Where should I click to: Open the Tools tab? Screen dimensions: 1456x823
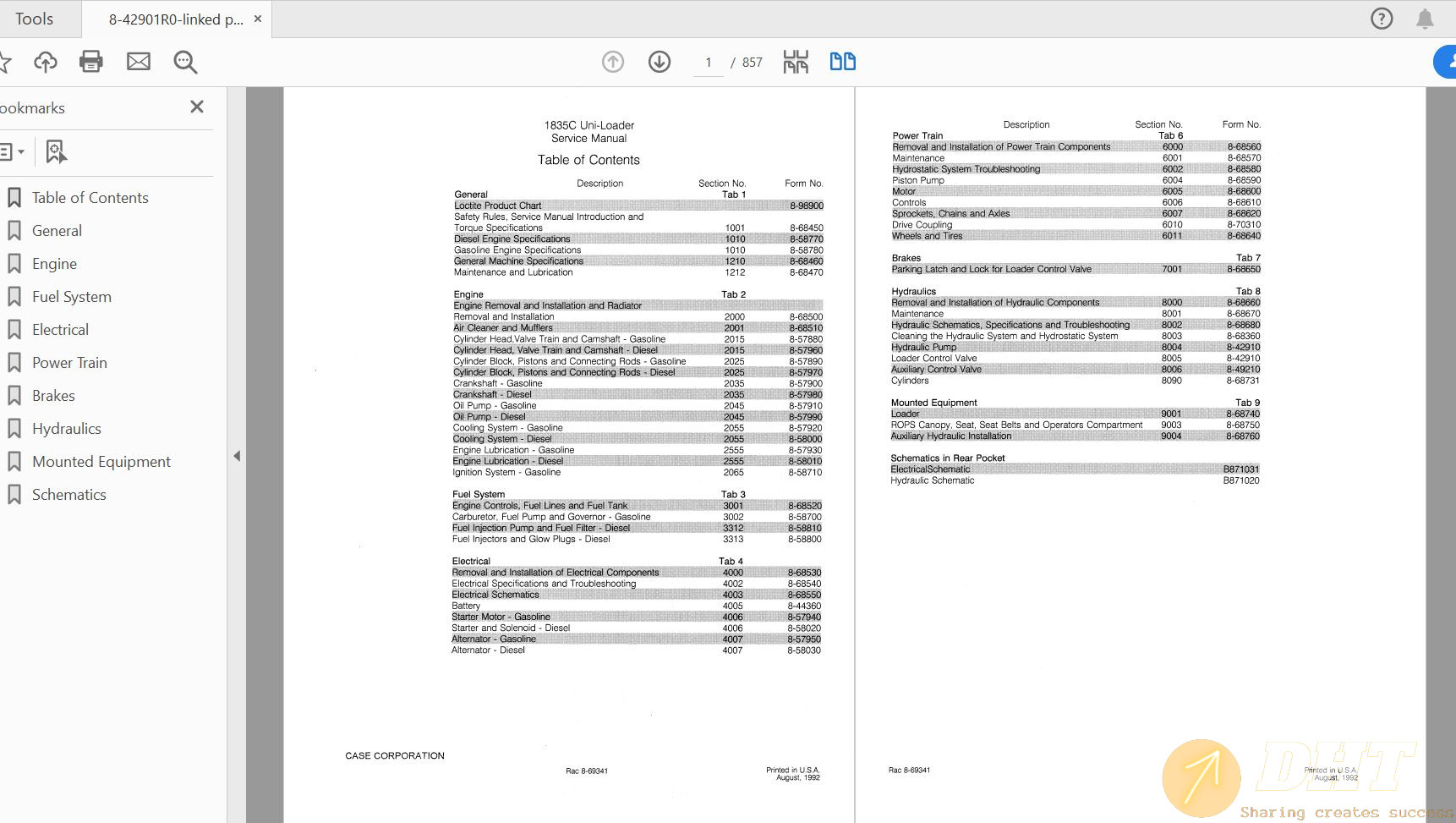pos(34,19)
